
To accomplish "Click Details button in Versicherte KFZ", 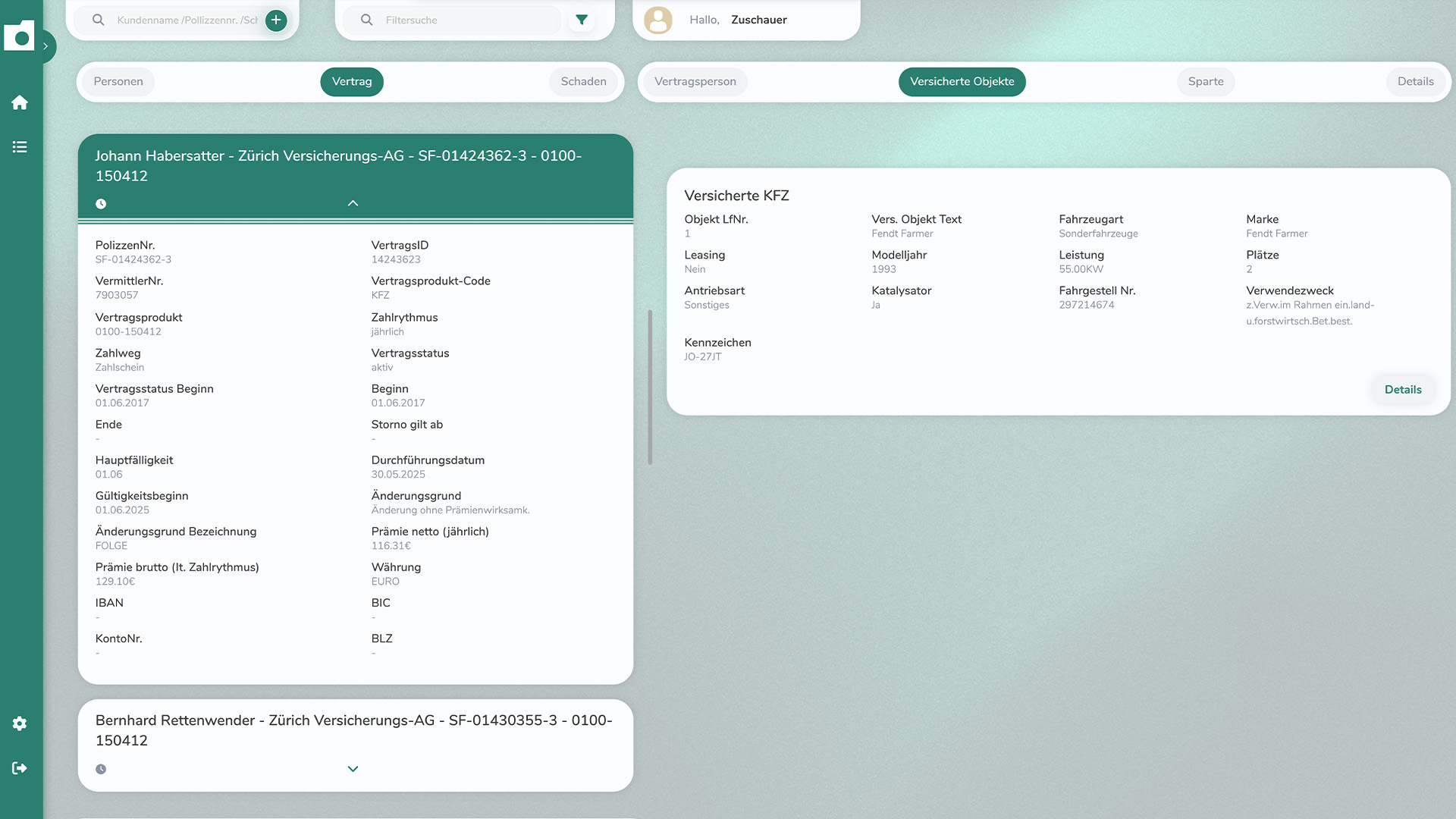I will pos(1403,390).
